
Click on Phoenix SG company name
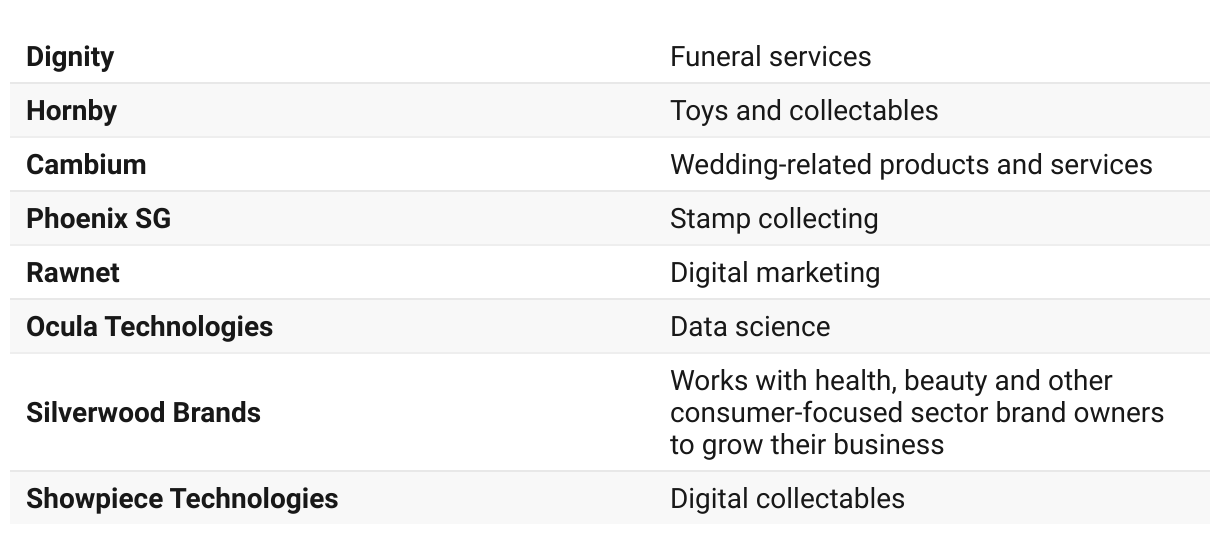(x=98, y=218)
